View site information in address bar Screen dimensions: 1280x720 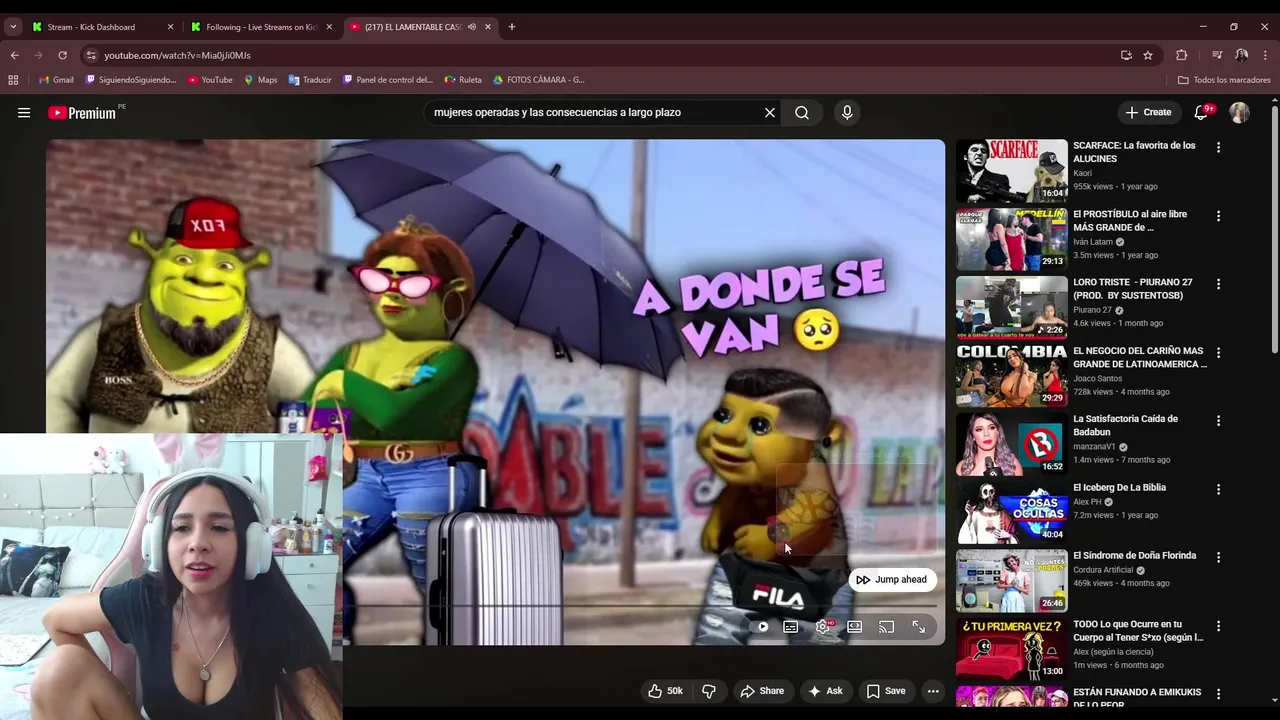91,55
